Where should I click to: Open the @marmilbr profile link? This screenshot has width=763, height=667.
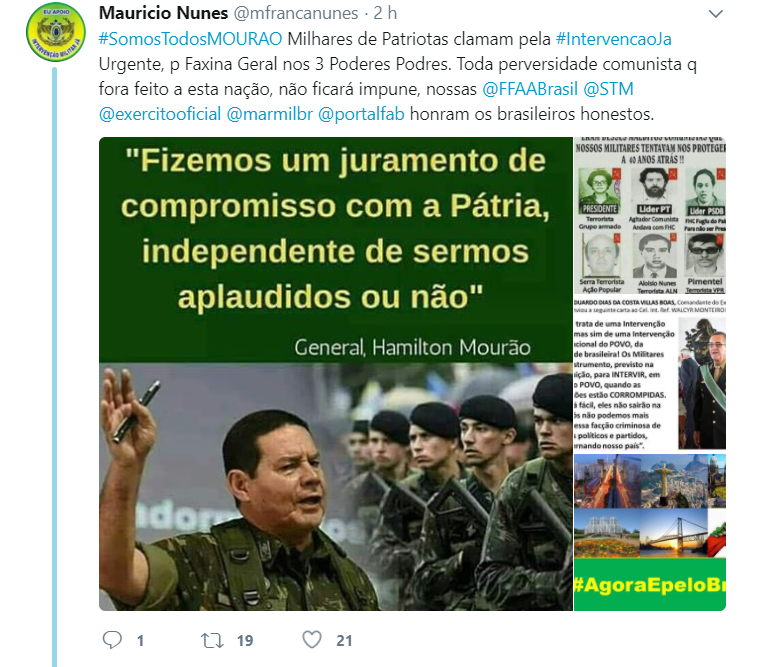(270, 114)
